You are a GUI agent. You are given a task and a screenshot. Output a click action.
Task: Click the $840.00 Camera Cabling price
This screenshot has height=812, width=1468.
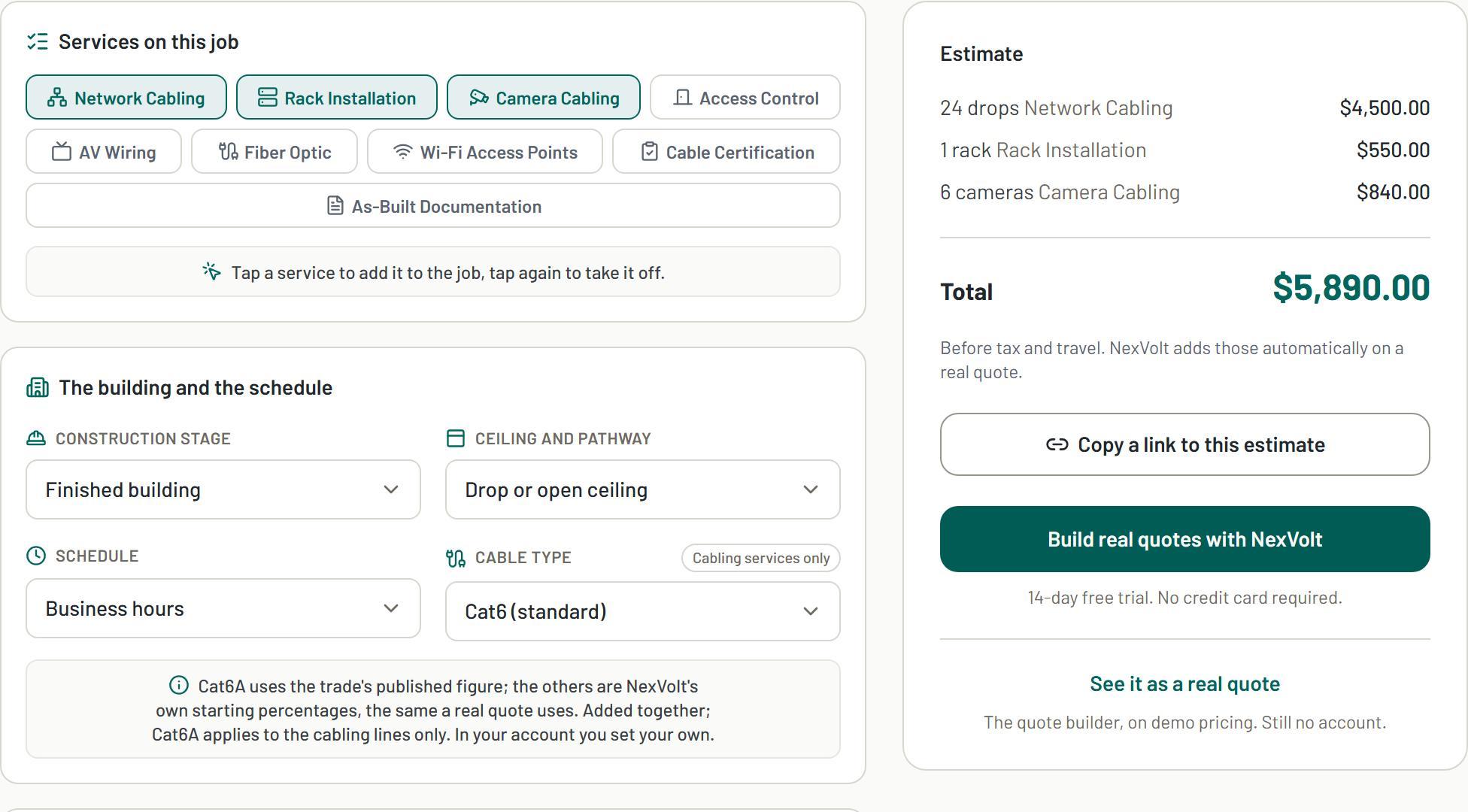(x=1393, y=192)
